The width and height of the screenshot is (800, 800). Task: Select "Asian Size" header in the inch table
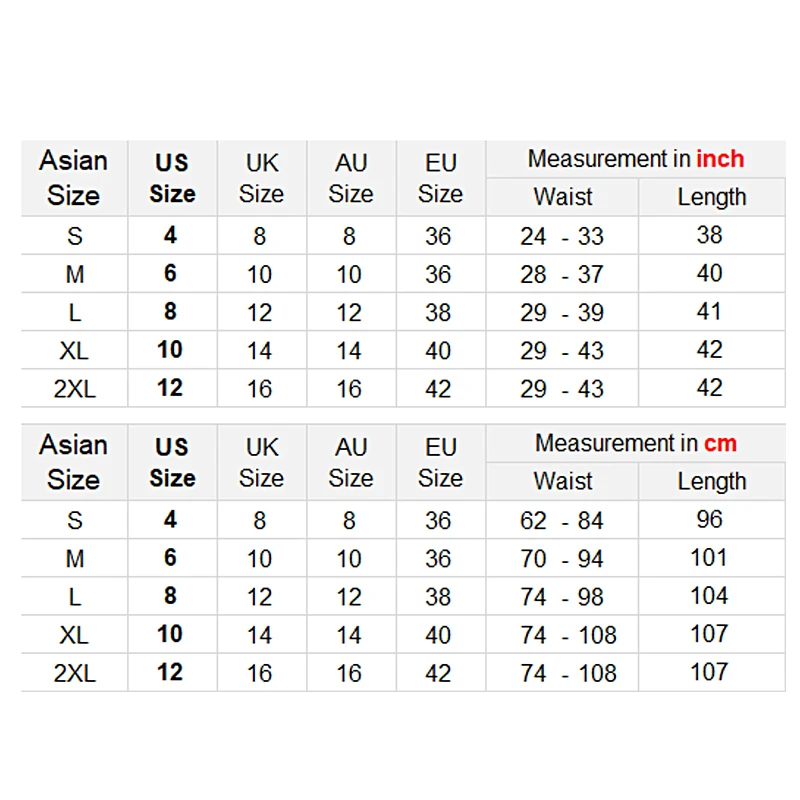(74, 177)
